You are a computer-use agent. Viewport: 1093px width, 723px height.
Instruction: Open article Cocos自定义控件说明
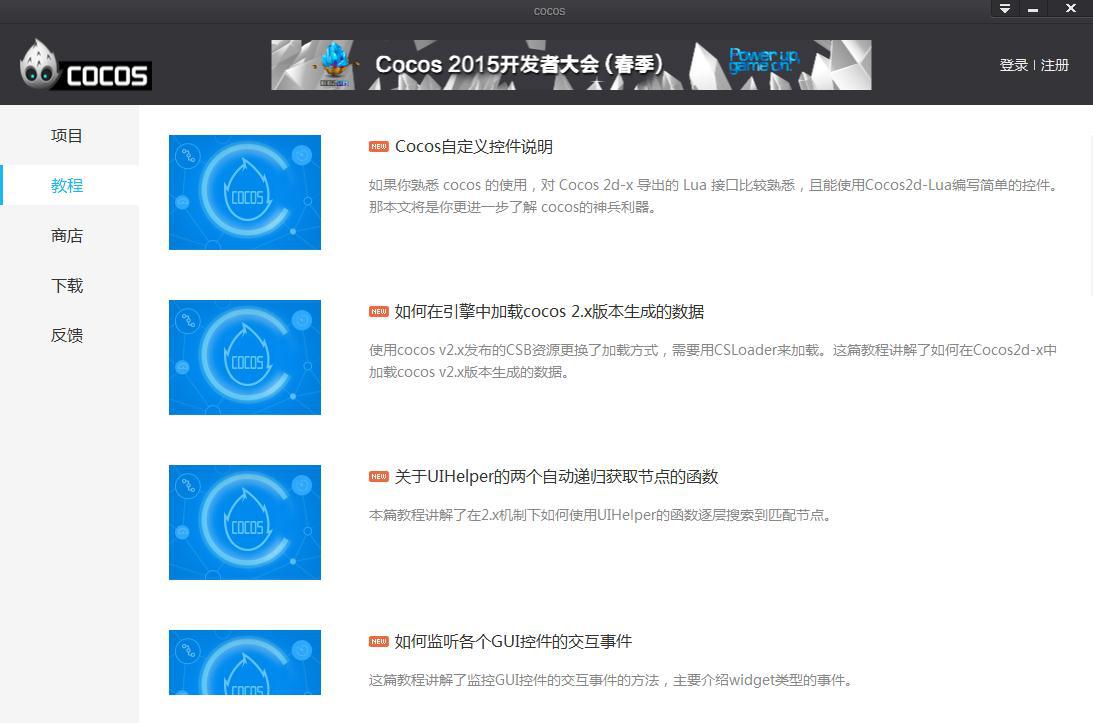[474, 146]
